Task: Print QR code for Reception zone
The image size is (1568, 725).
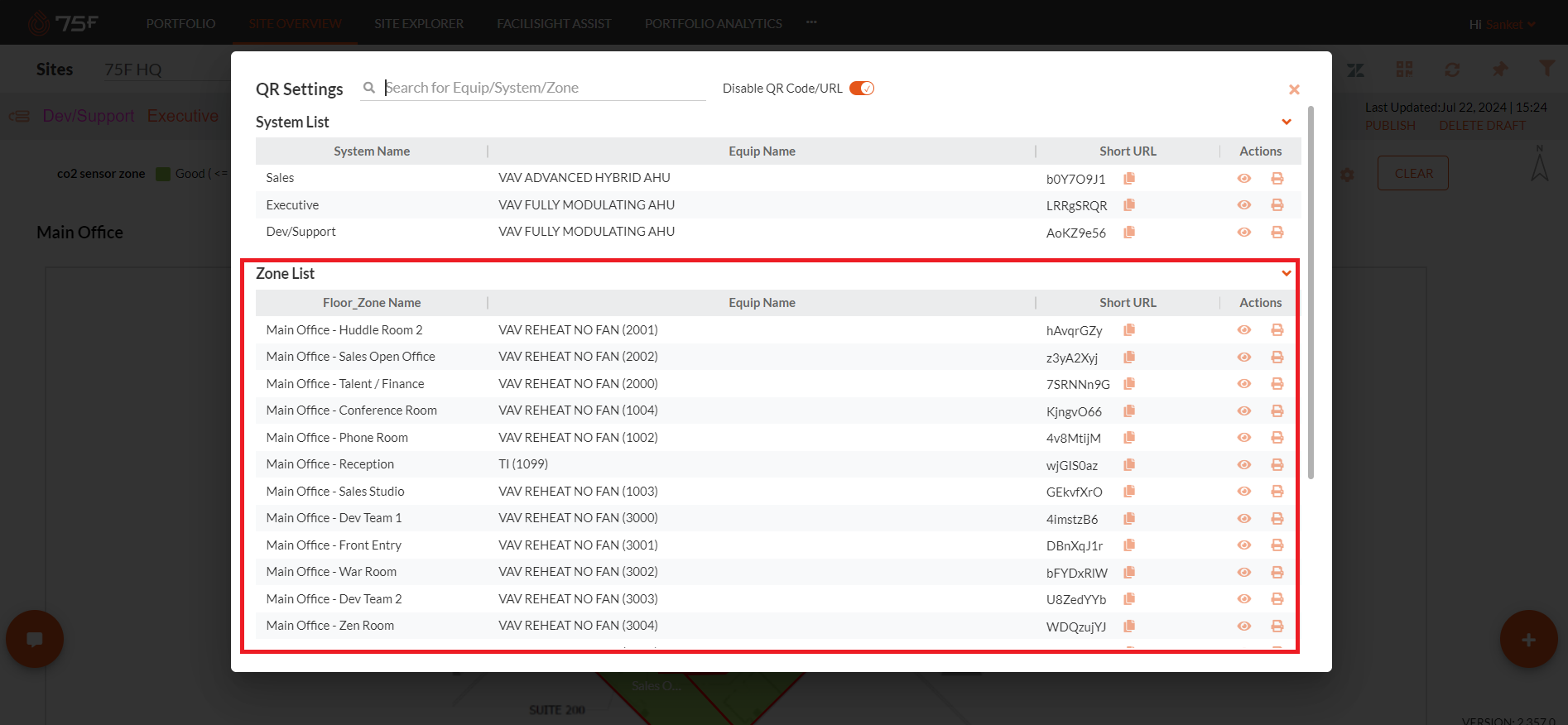Action: [1277, 464]
